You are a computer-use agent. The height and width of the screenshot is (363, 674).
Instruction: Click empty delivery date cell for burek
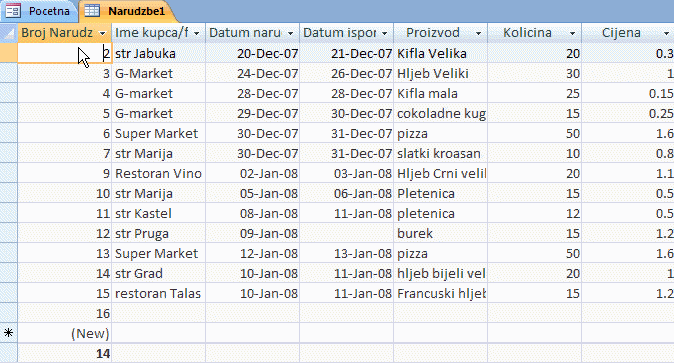click(346, 233)
